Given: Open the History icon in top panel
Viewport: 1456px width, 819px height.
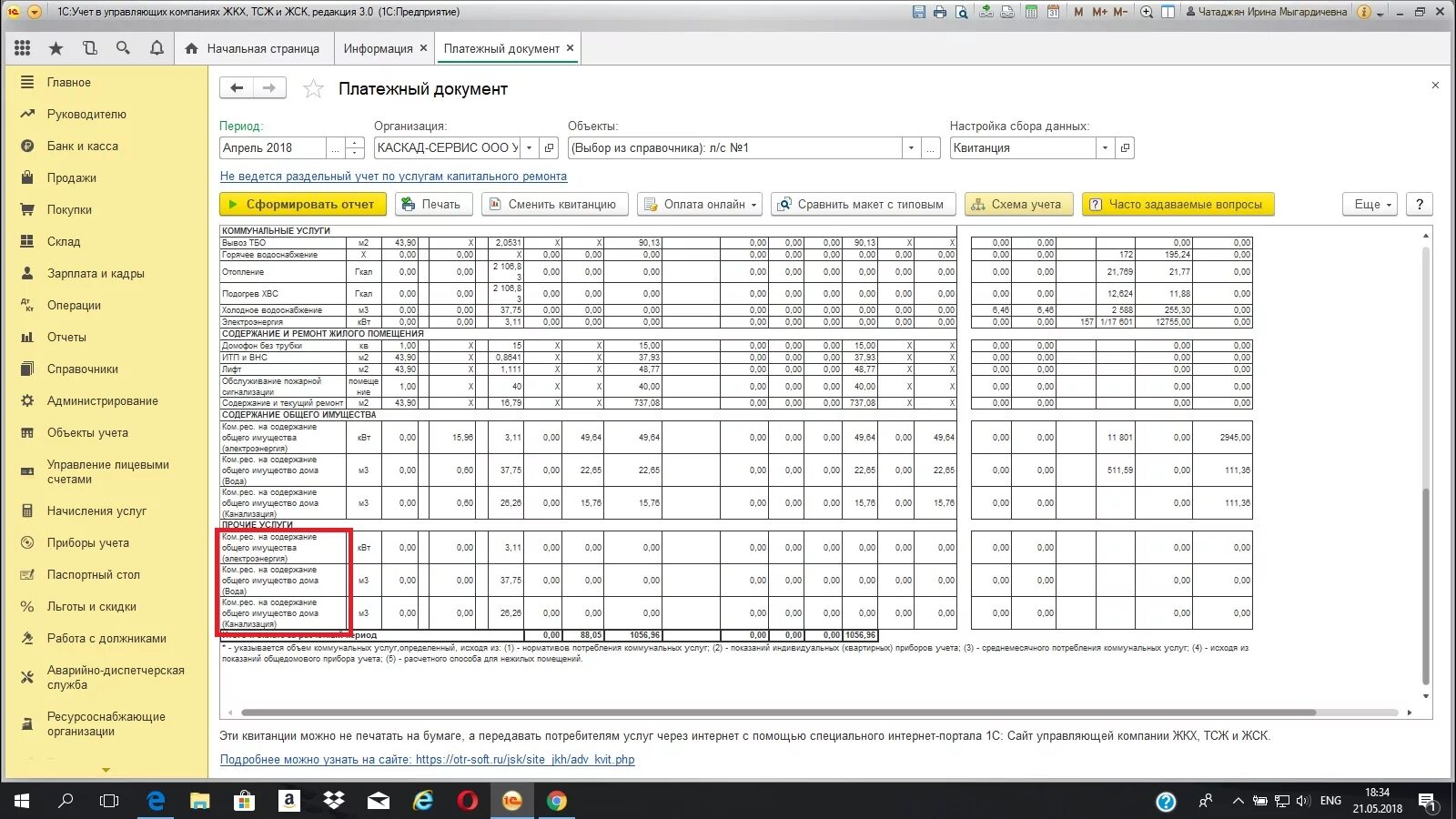Looking at the screenshot, I should [x=89, y=48].
